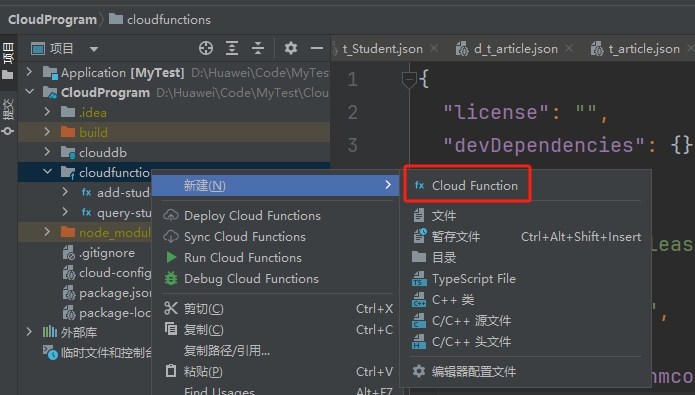Viewport: 695px width, 395px height.
Task: Expand the node_modules folder
Action: (47, 232)
